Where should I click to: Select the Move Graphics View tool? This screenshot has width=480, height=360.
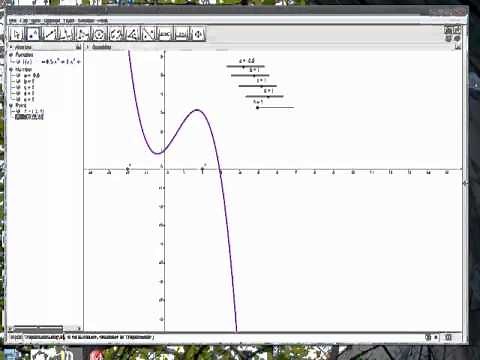tap(198, 34)
